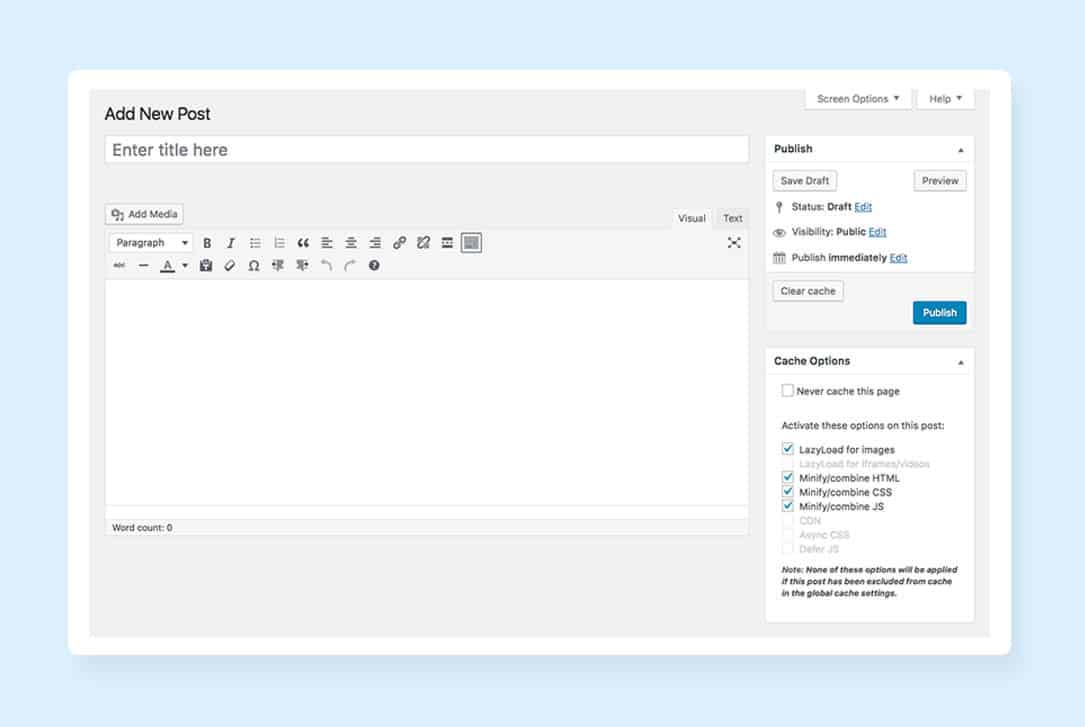Switch to the Text editor tab
Viewport: 1085px width, 727px height.
coord(733,218)
